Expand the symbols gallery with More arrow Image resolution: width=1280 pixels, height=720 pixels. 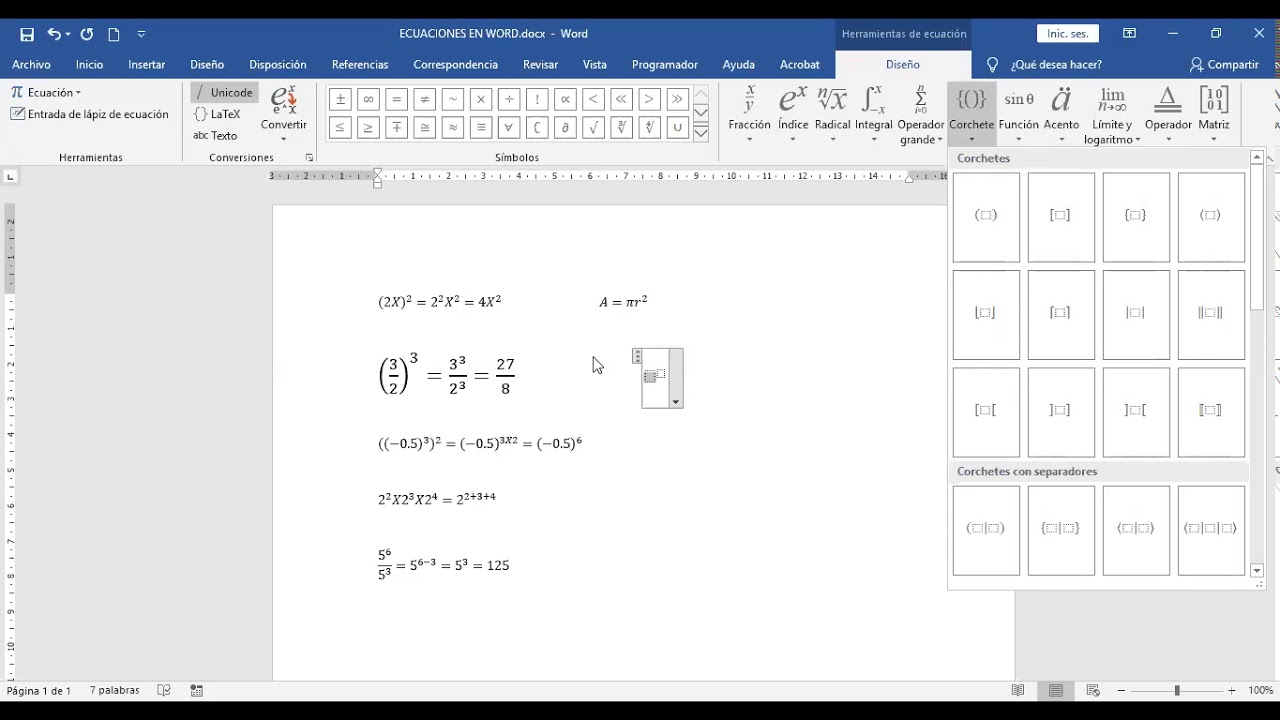[x=701, y=132]
